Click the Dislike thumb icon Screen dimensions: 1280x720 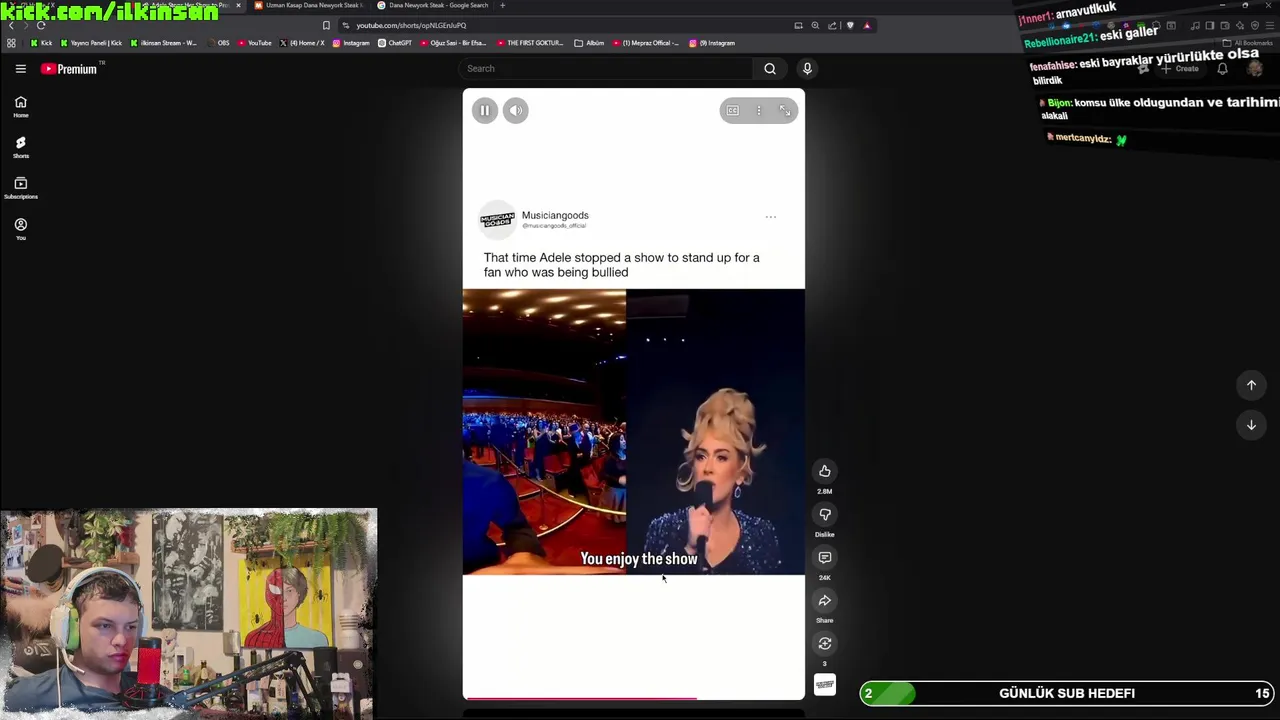point(825,514)
